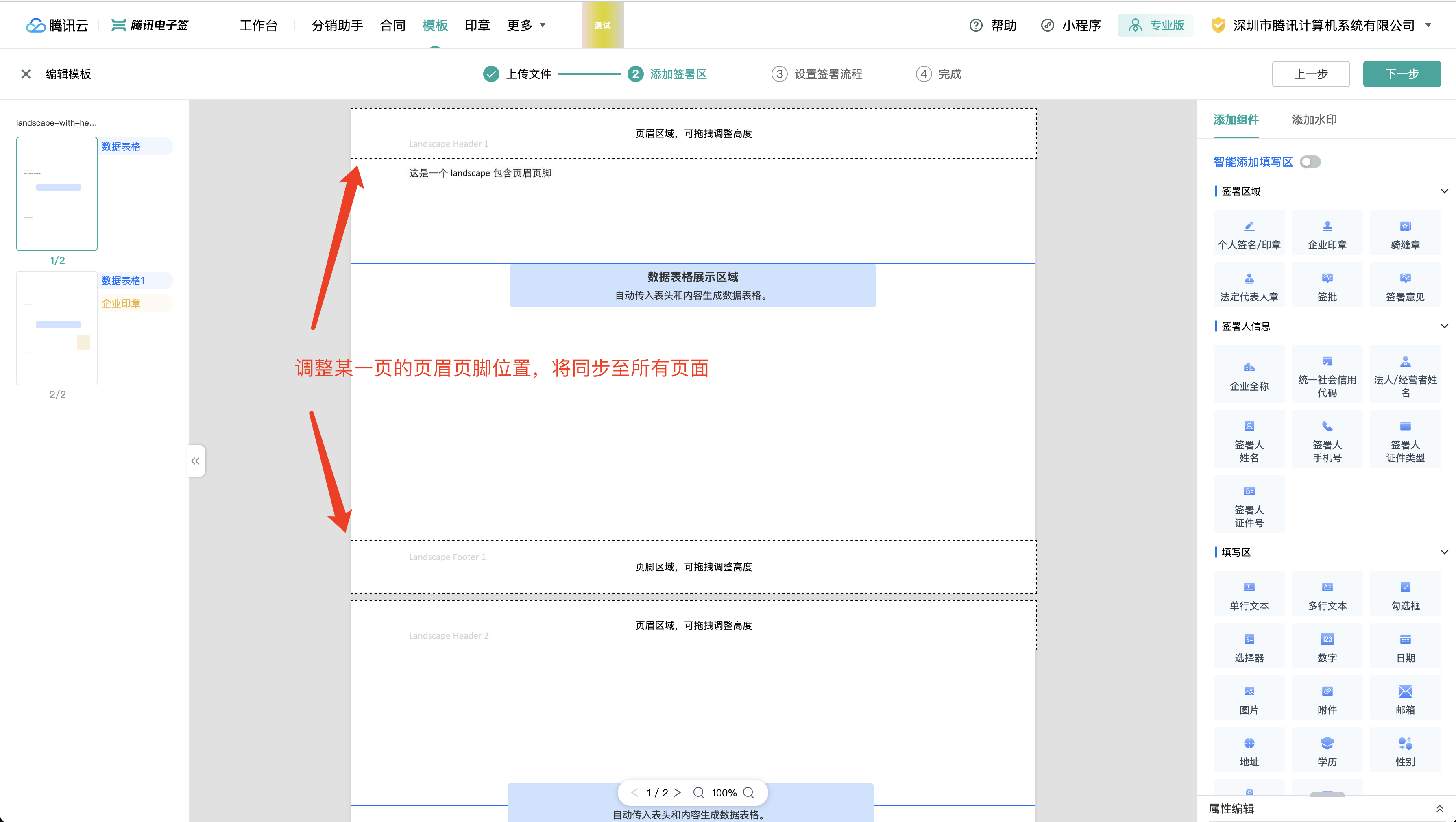
Task: Click the collapse panel arrow
Action: (196, 461)
